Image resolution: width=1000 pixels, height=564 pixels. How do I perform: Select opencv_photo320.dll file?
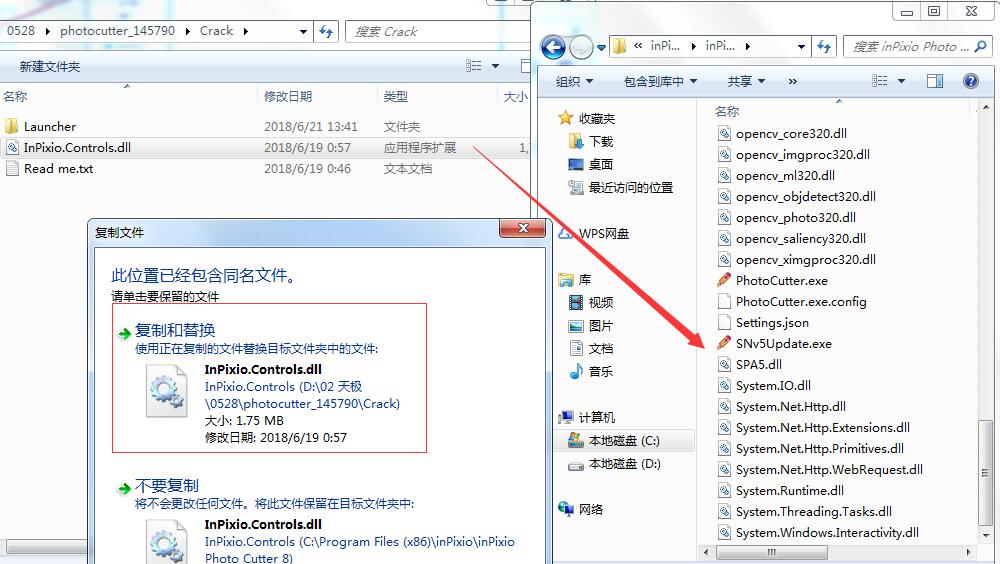(x=795, y=218)
